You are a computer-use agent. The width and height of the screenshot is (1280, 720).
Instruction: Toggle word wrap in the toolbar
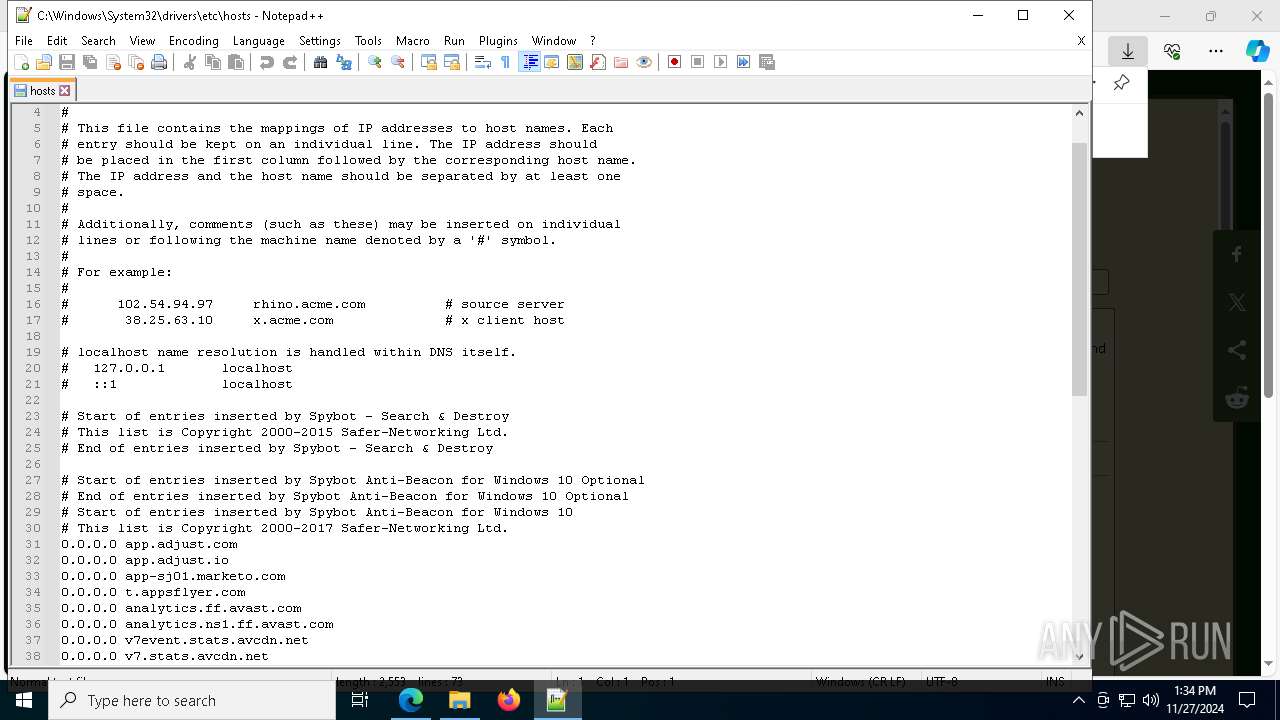483,62
